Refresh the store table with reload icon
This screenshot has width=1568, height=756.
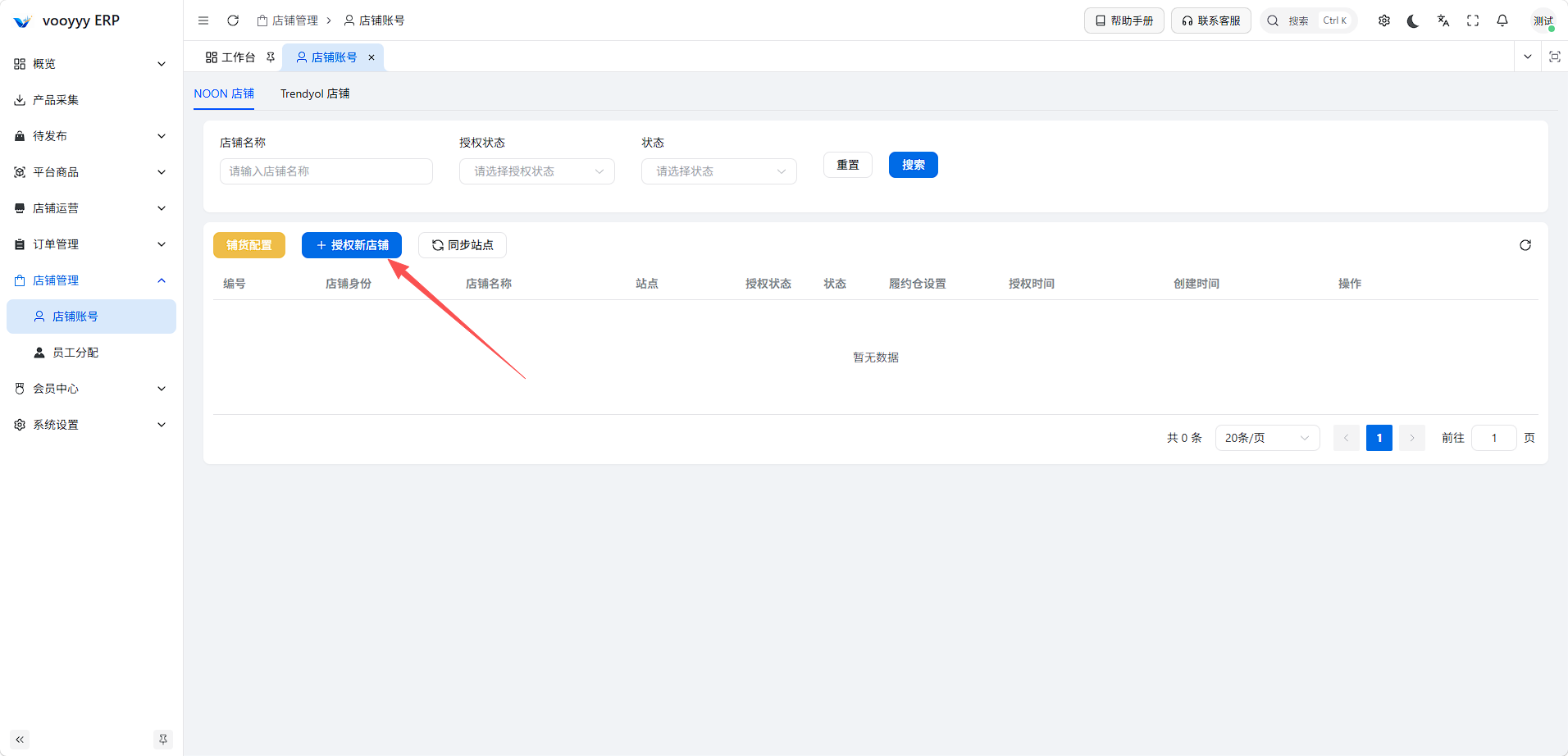[1525, 245]
